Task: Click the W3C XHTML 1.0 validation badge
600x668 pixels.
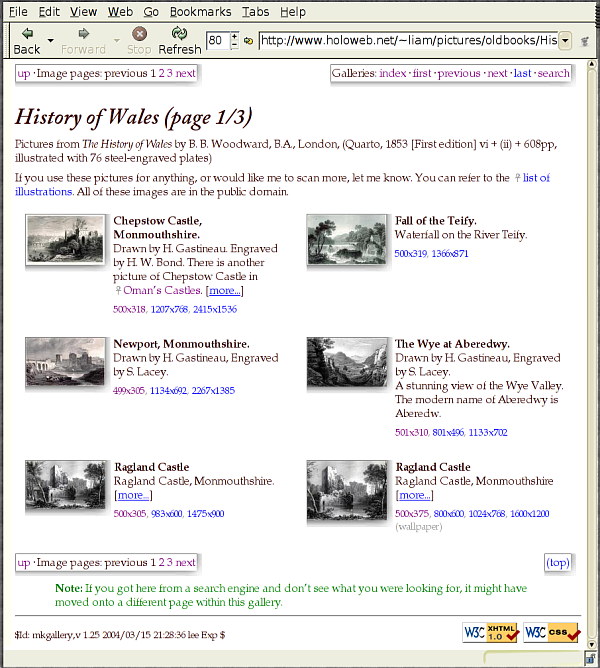Action: [489, 632]
